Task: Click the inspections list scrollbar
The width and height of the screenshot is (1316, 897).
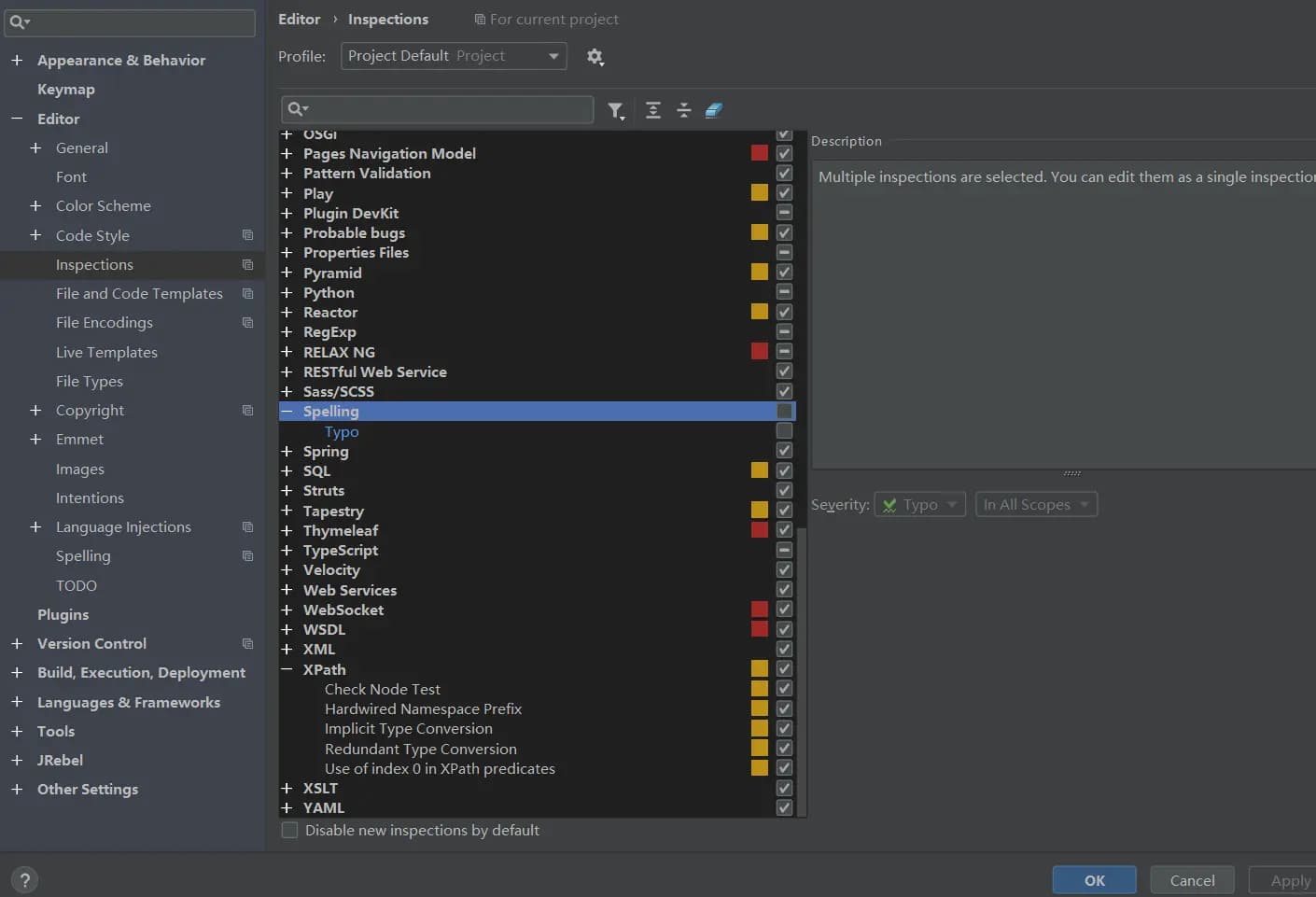Action: pos(802,672)
